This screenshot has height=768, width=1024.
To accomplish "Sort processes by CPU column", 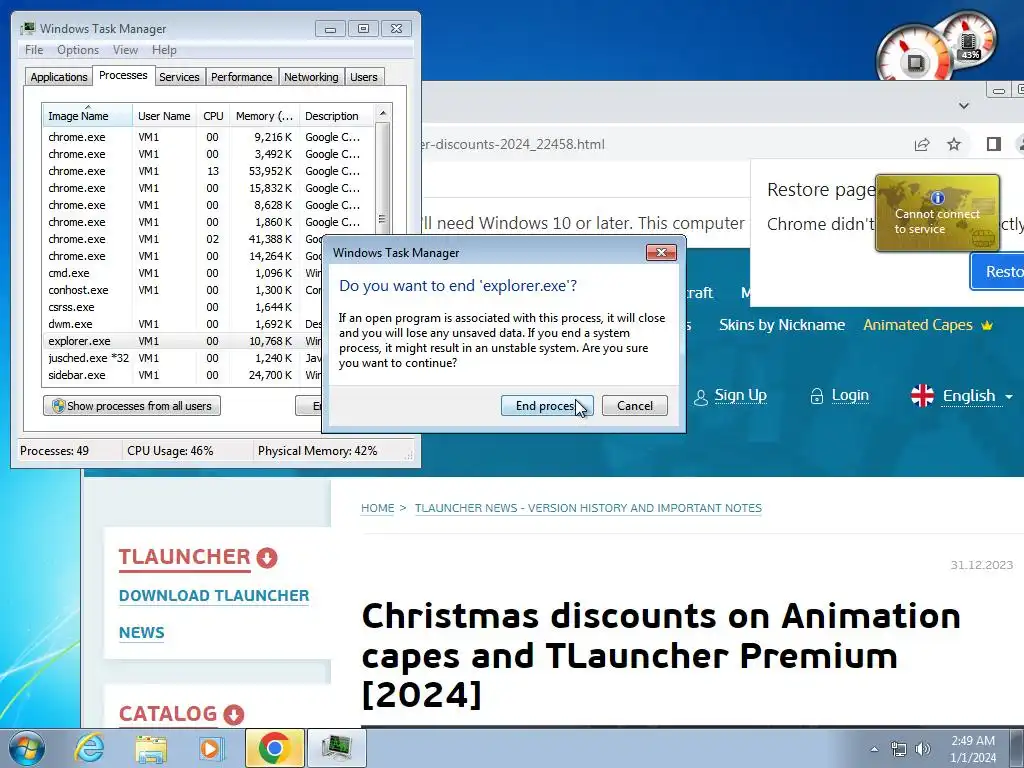I will (x=213, y=116).
